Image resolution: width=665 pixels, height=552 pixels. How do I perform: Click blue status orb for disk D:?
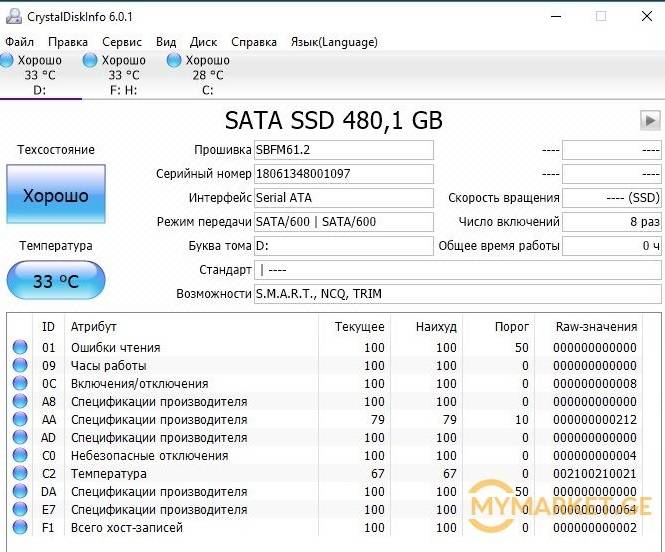coord(6,60)
